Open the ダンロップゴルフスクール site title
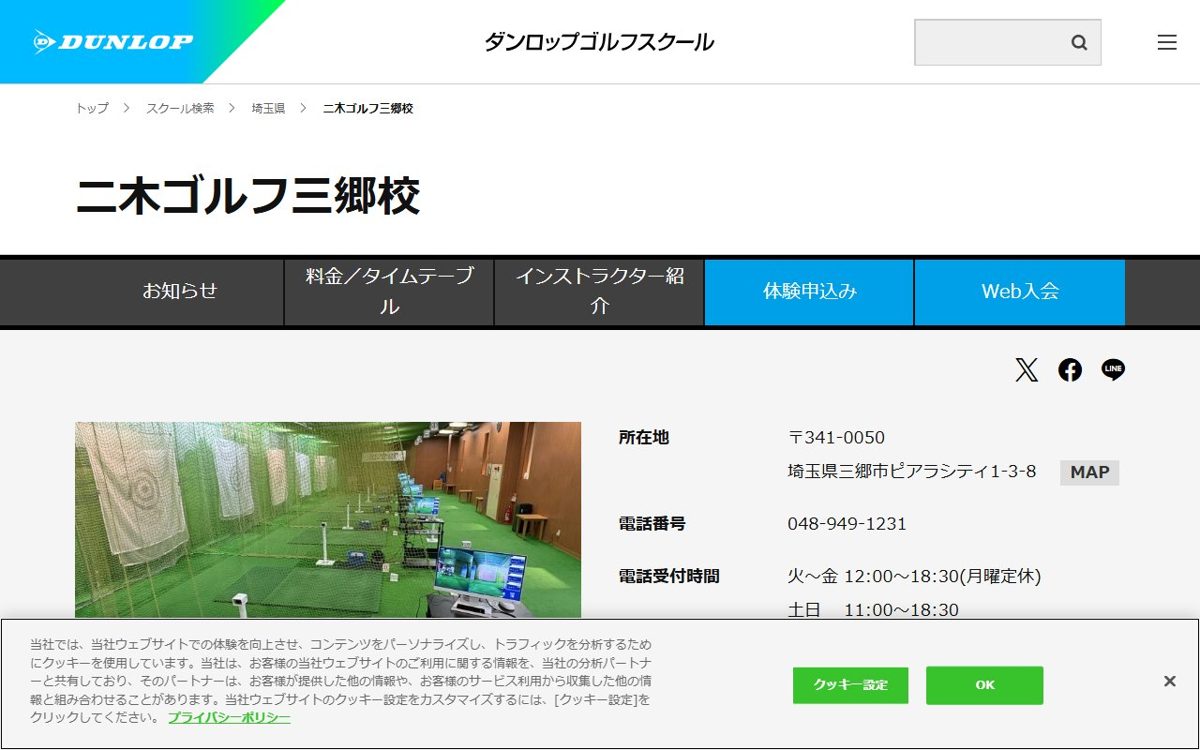 pos(599,42)
